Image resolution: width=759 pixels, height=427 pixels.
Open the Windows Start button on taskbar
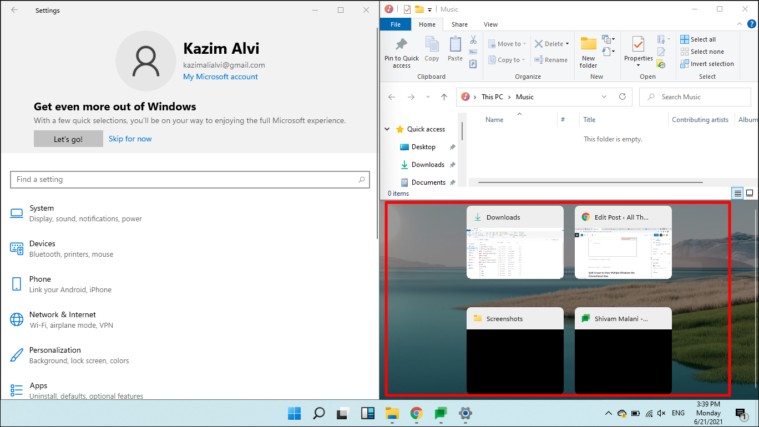click(294, 413)
